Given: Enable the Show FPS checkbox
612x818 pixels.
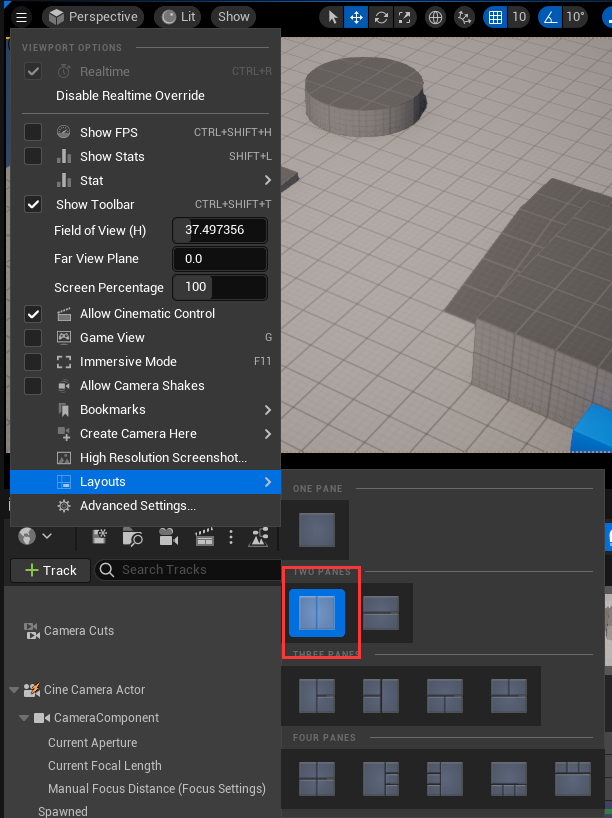Looking at the screenshot, I should pyautogui.click(x=33, y=133).
